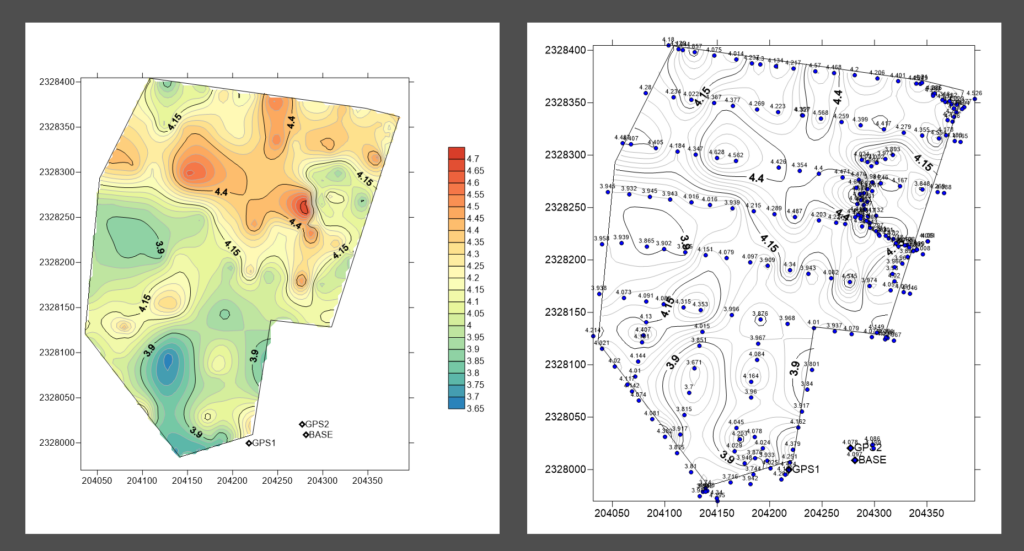Click the GPS2 diamond marker on the colored map
Image resolution: width=1024 pixels, height=551 pixels.
302,424
